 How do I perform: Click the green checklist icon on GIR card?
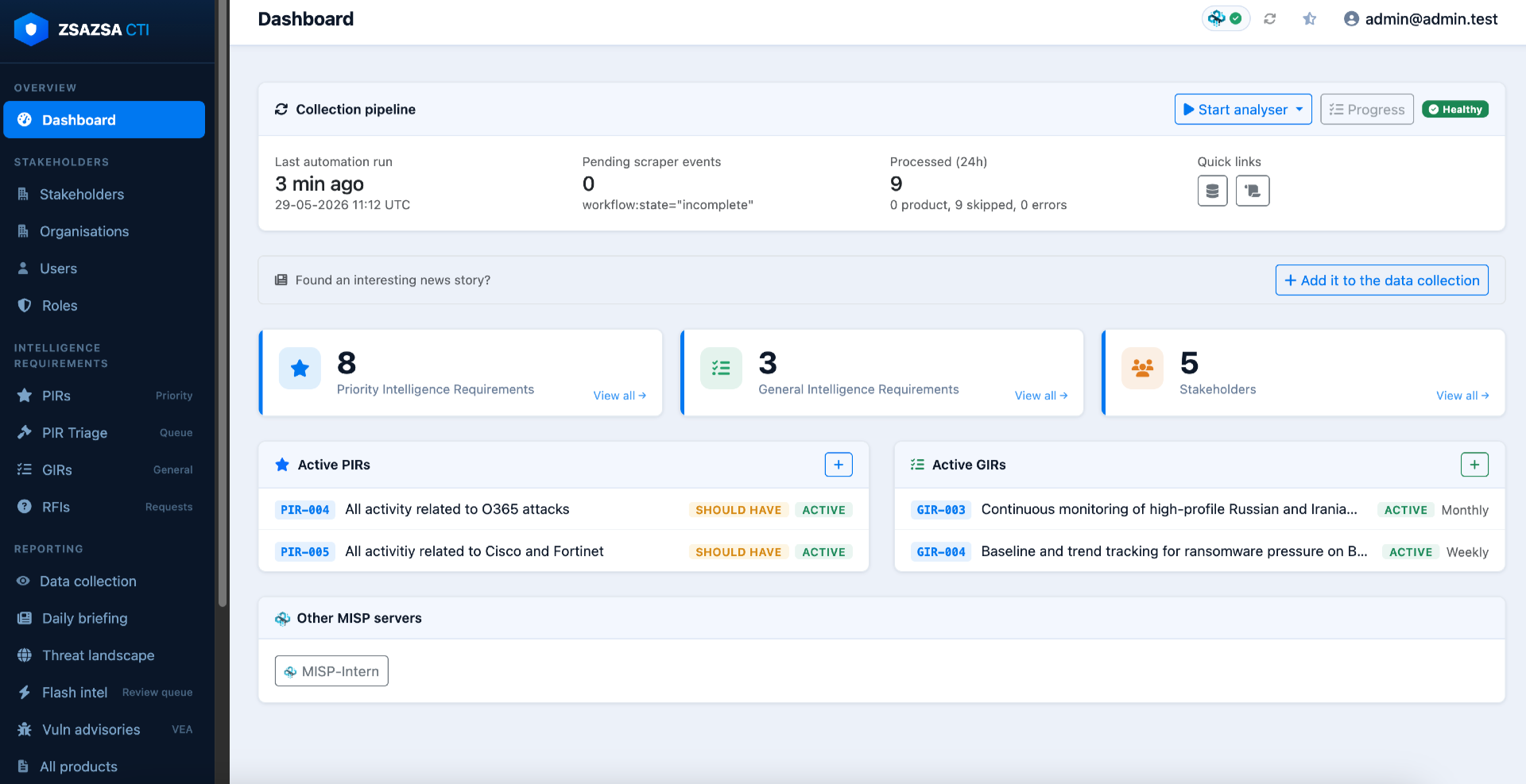coord(721,369)
